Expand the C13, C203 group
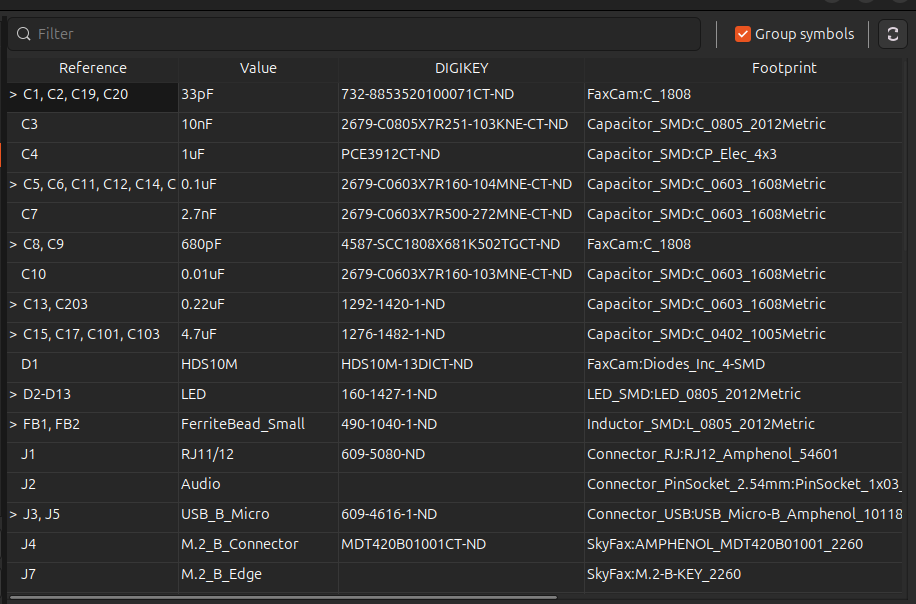Viewport: 916px width, 604px height. point(13,304)
